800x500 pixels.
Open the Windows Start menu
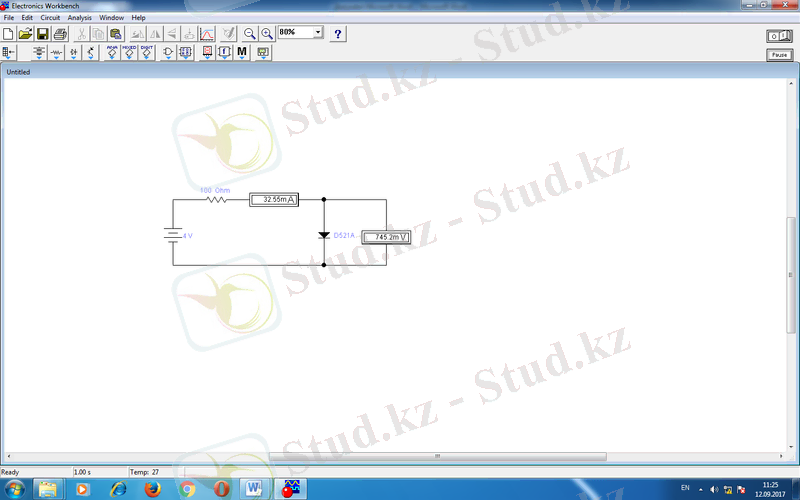coord(14,490)
